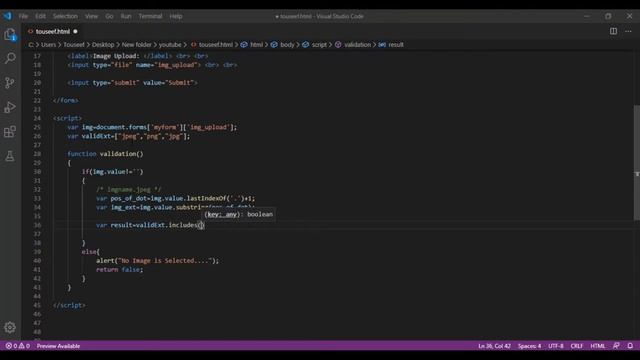This screenshot has width=640, height=360.
Task: Close the unsaved touseef.html tab dot
Action: 75,31
